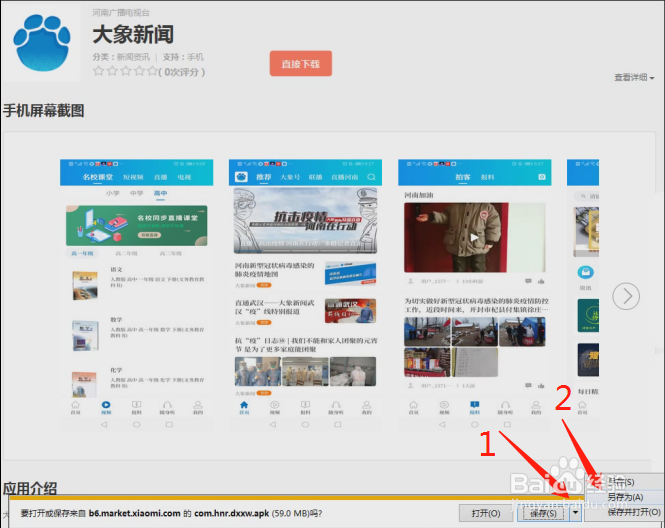
Task: Open the 名校课堂 screenshot thumbnail
Action: (137, 296)
